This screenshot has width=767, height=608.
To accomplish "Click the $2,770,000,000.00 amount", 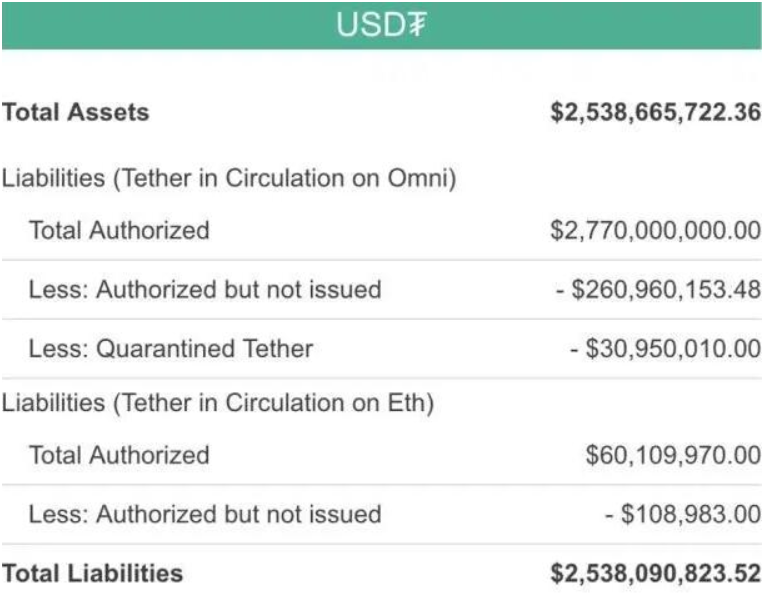I will click(656, 230).
